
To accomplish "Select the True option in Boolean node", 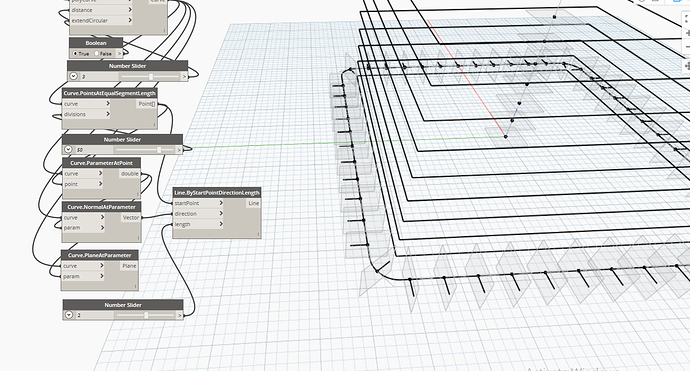I will point(81,53).
